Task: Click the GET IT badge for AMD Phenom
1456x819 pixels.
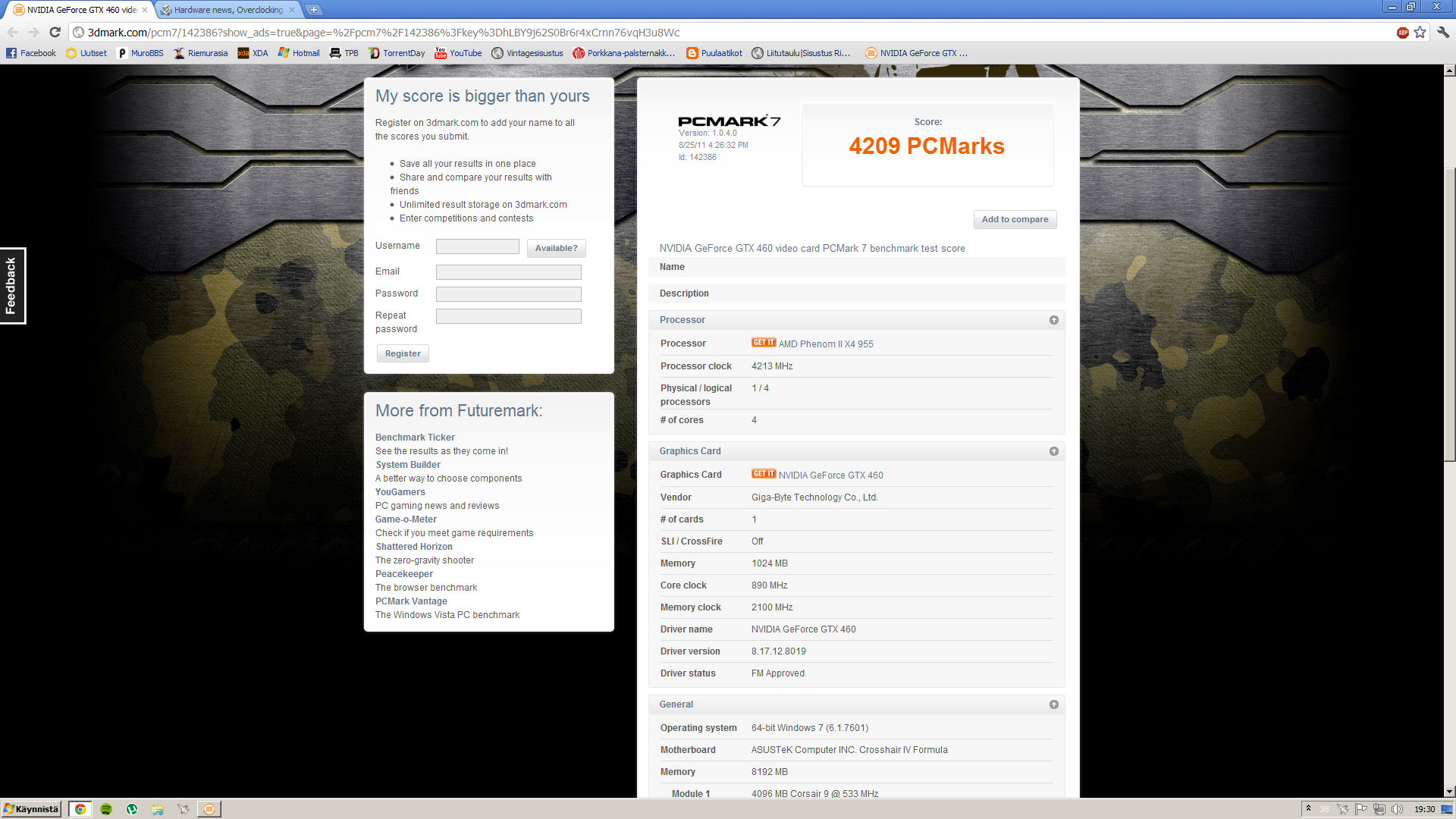Action: pyautogui.click(x=764, y=343)
